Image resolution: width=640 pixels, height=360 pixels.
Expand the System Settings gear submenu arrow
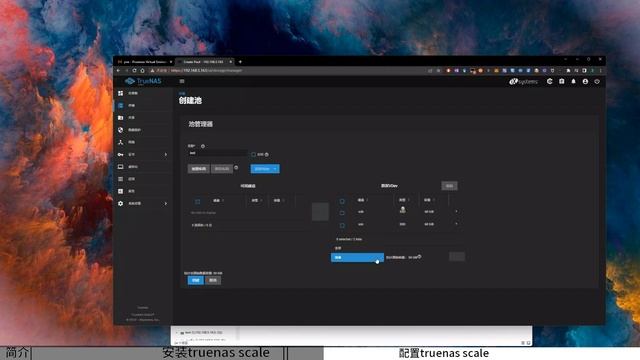(x=166, y=203)
